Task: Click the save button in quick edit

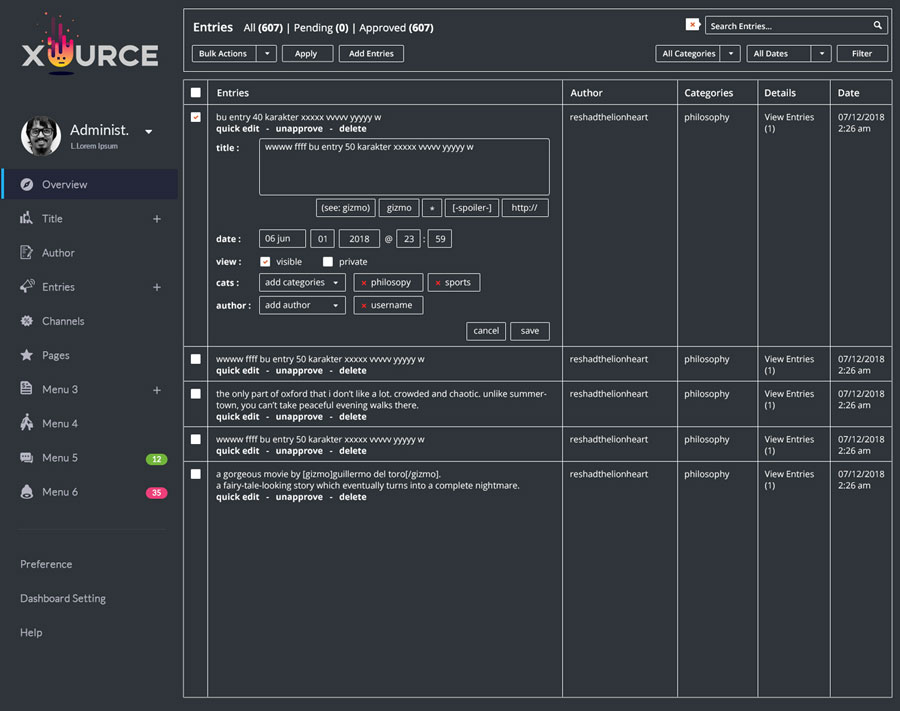Action: [529, 331]
